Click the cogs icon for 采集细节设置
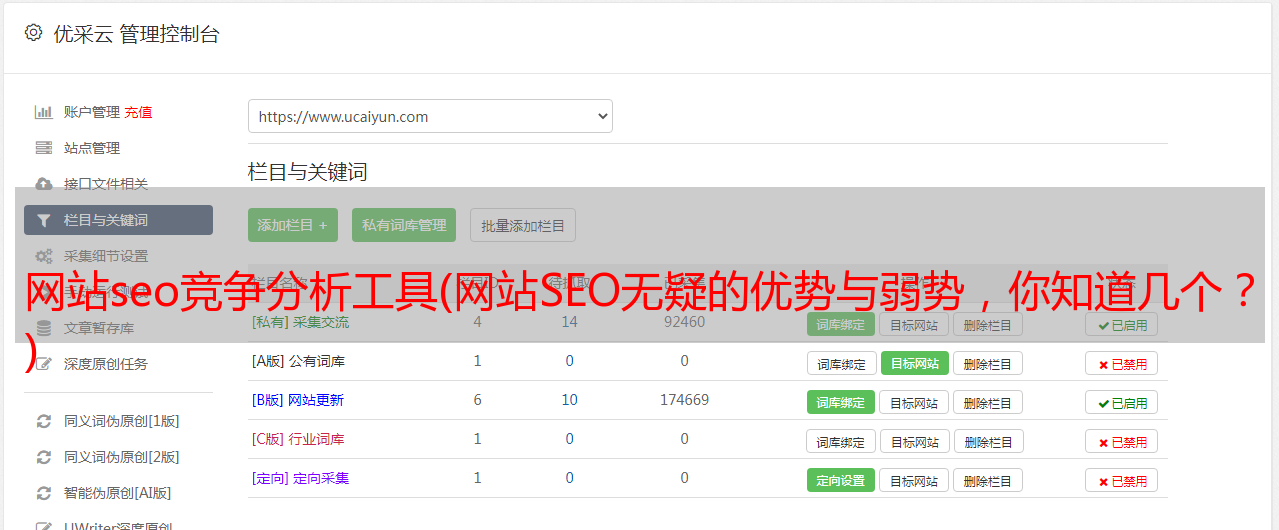This screenshot has height=530, width=1279. (44, 256)
